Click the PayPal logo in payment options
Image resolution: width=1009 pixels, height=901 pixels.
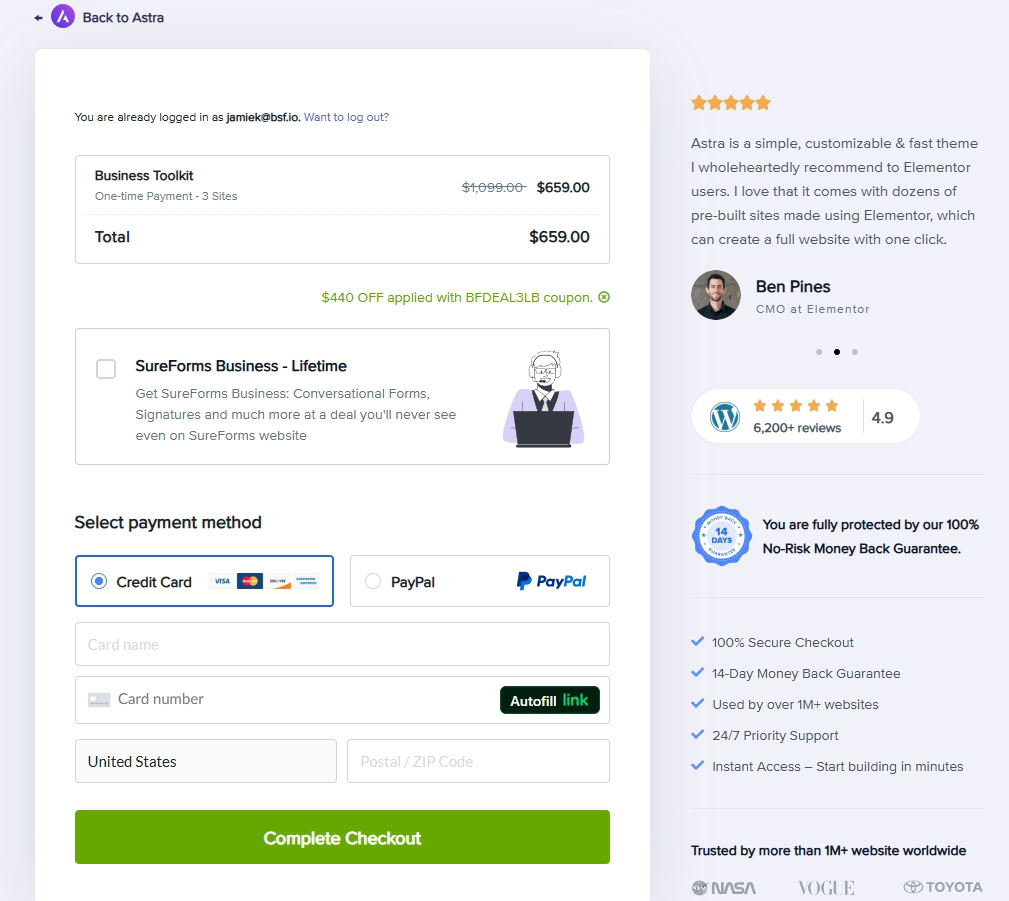tap(552, 581)
